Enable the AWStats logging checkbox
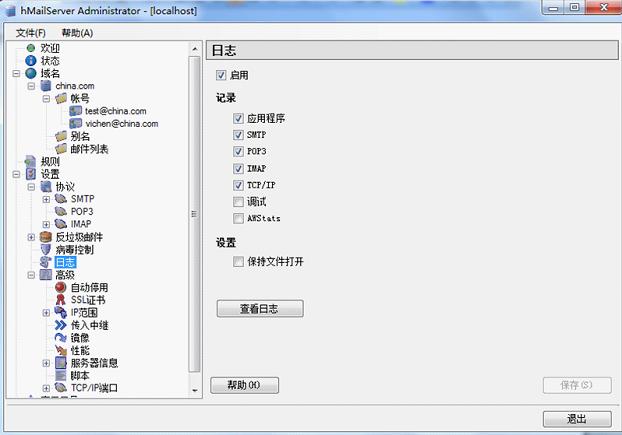 [x=238, y=218]
